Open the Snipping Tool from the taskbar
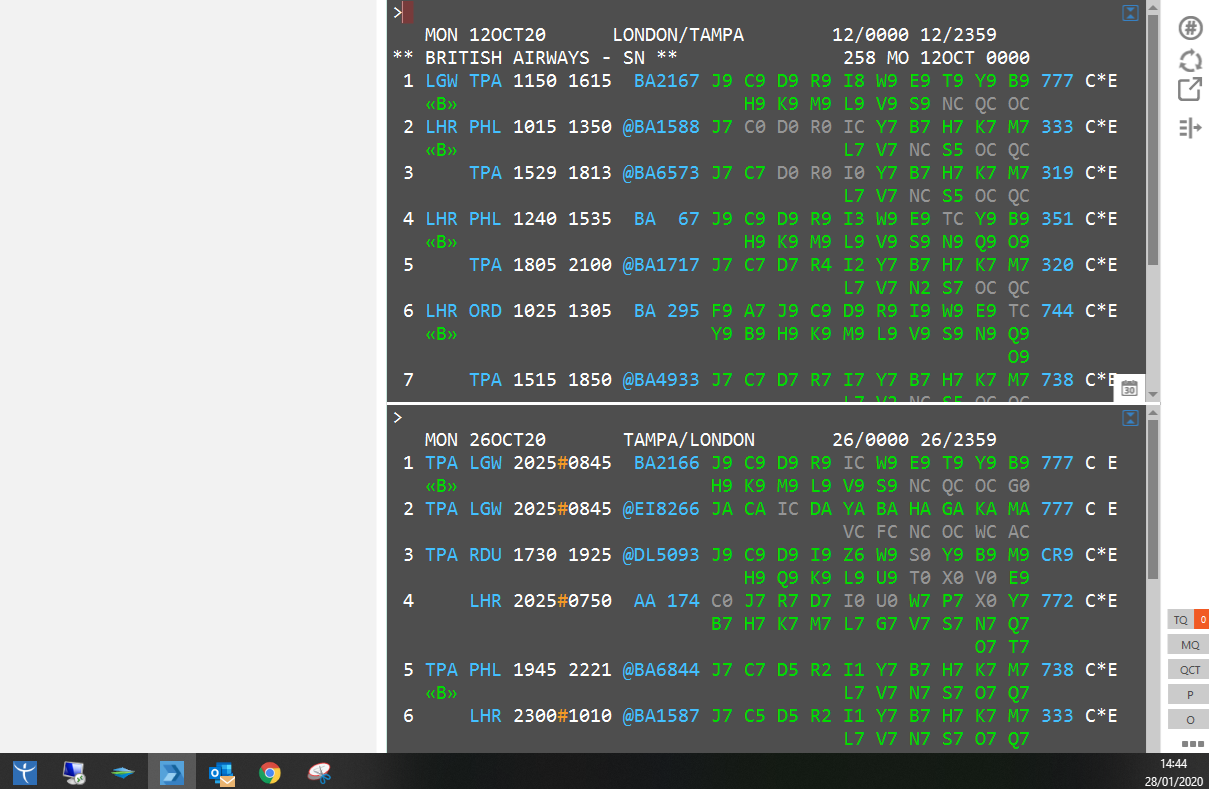 (x=319, y=772)
